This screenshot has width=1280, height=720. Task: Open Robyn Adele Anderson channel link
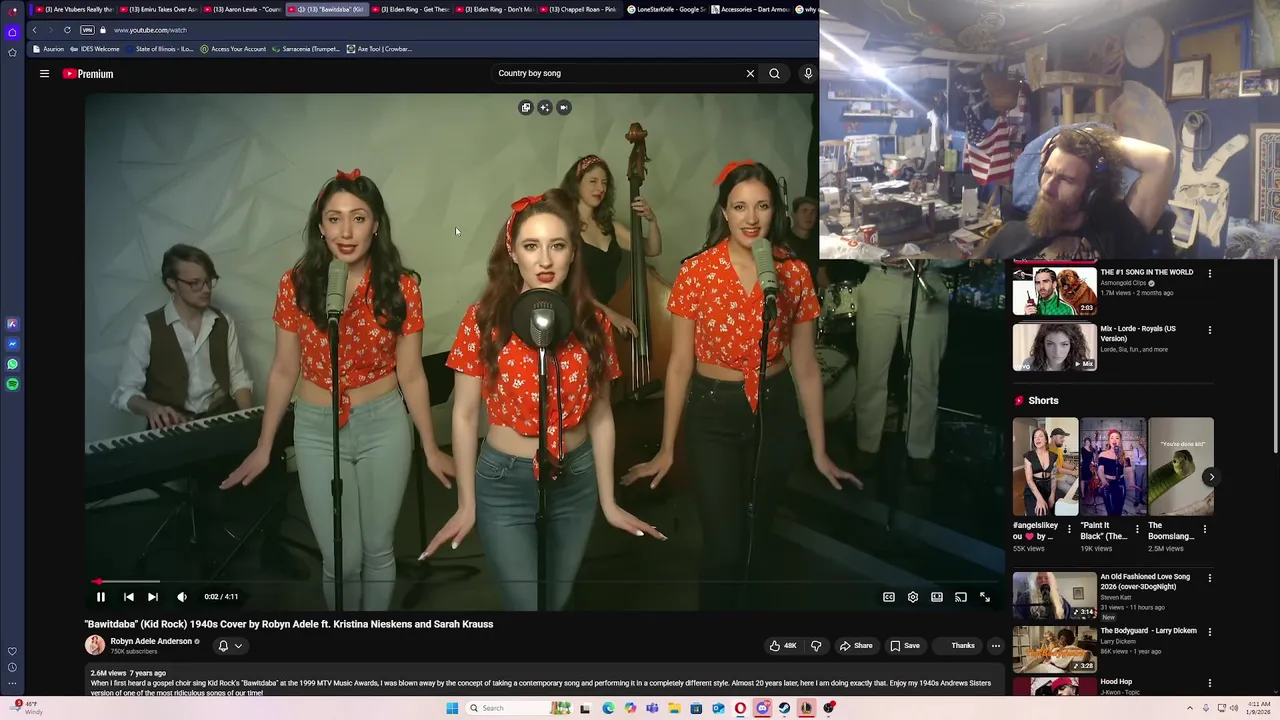tap(151, 642)
